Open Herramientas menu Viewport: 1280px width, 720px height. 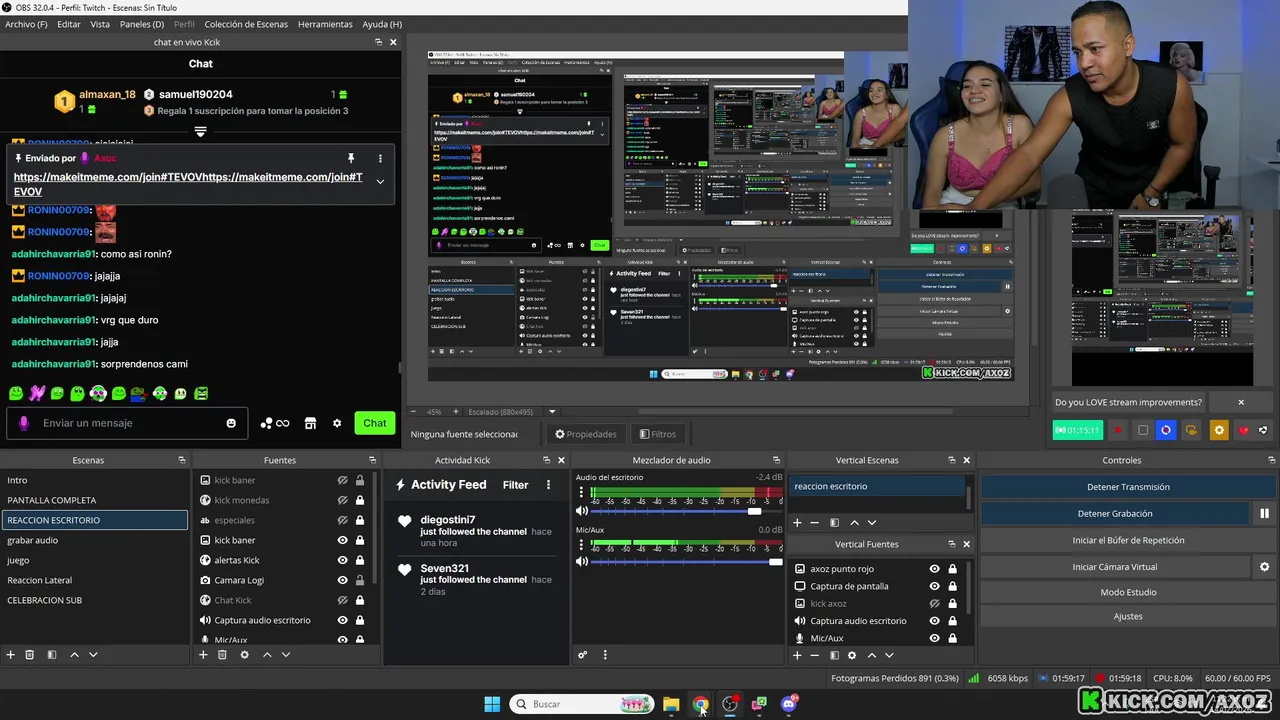[x=325, y=24]
